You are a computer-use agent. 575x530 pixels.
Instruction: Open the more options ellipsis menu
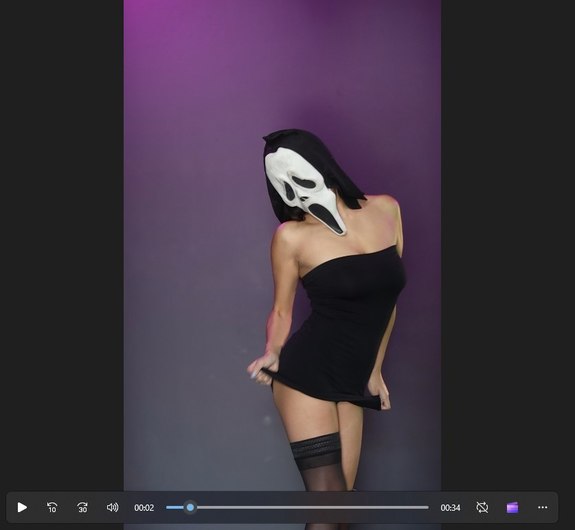(542, 508)
